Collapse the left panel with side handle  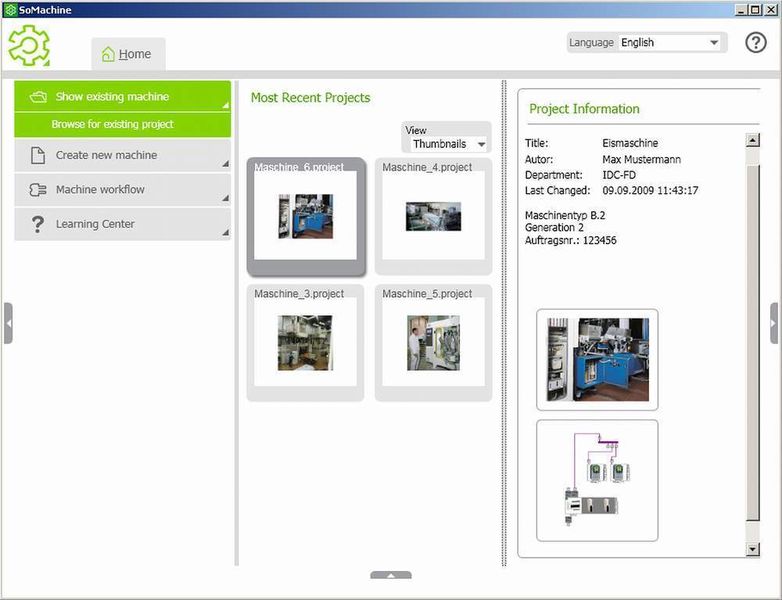(x=8, y=323)
